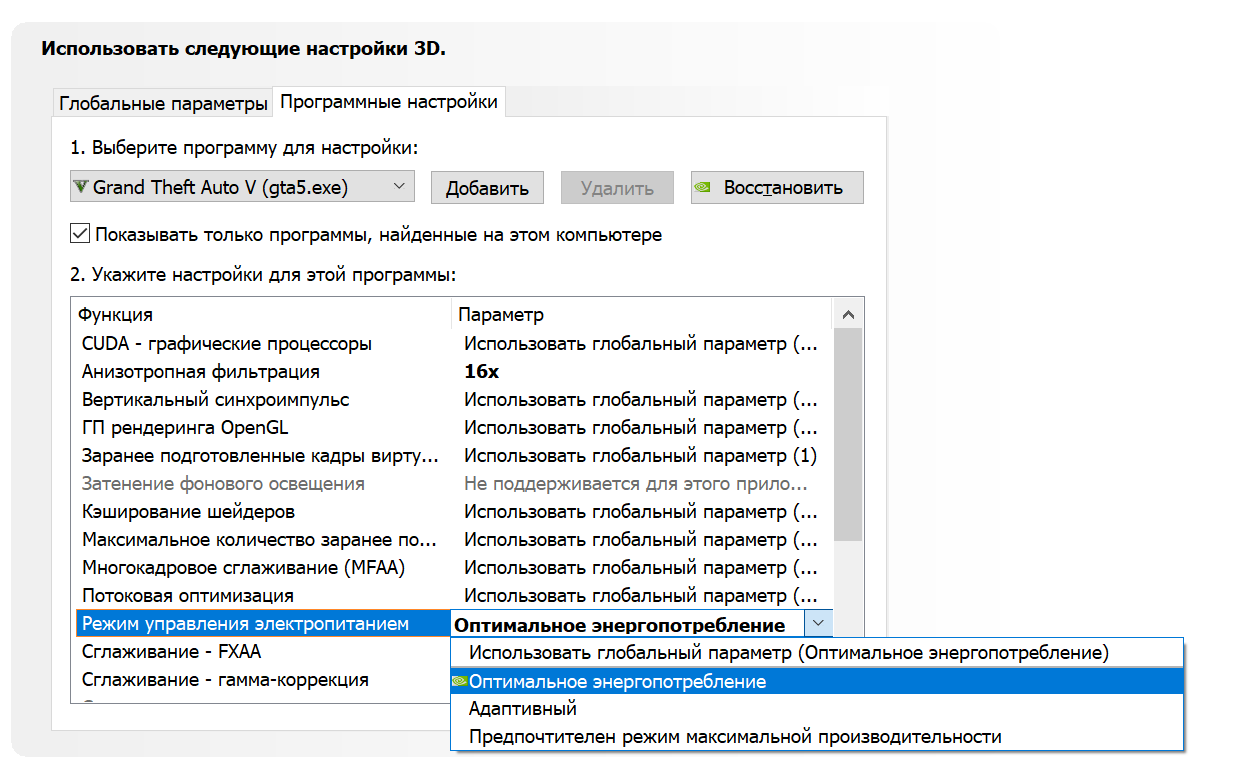
Task: Choose the Адаптивный option
Action: tap(817, 709)
